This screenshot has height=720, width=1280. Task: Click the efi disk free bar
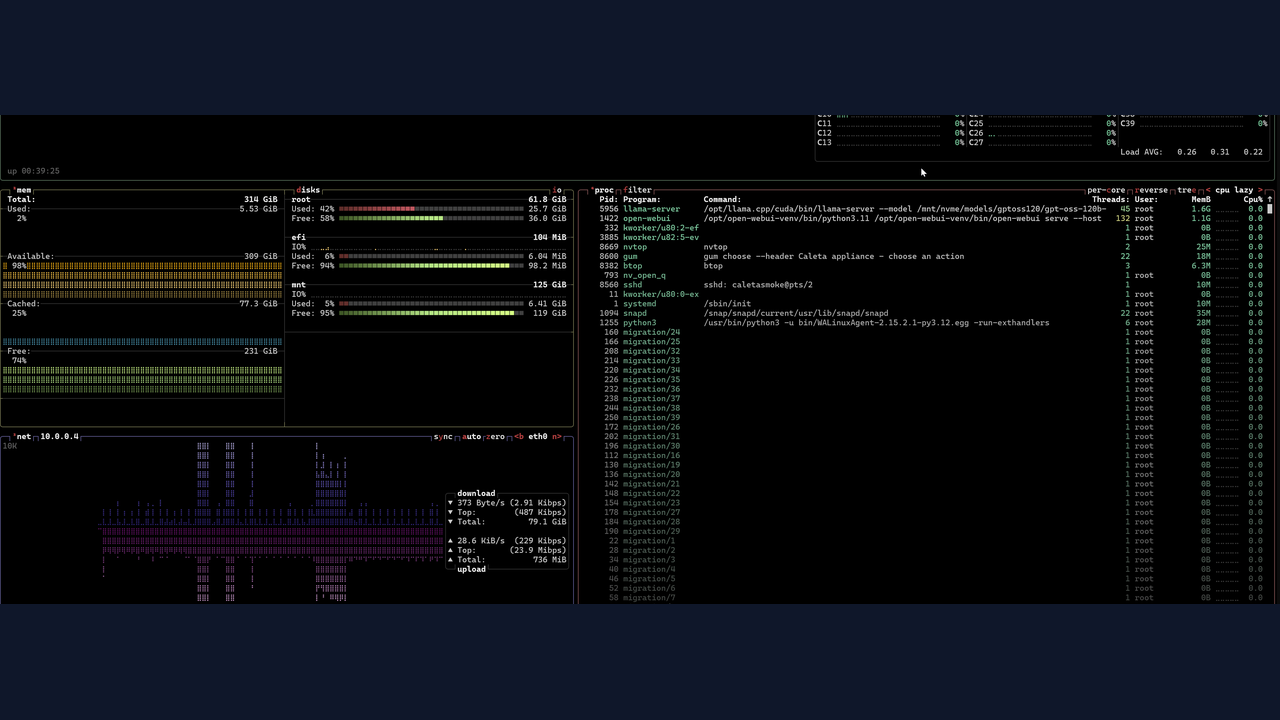(x=431, y=266)
